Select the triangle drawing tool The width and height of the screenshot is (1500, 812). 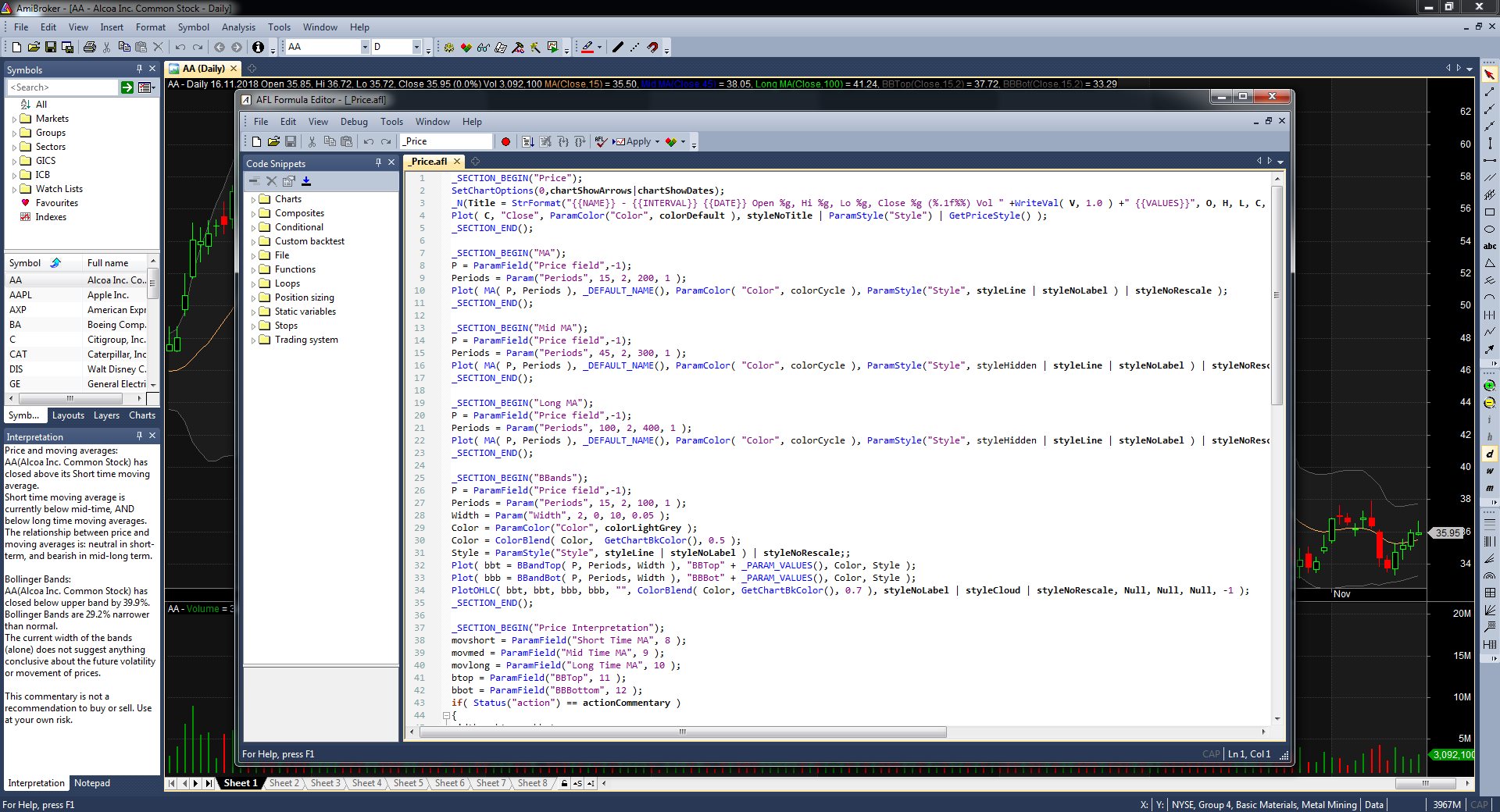[x=1490, y=263]
